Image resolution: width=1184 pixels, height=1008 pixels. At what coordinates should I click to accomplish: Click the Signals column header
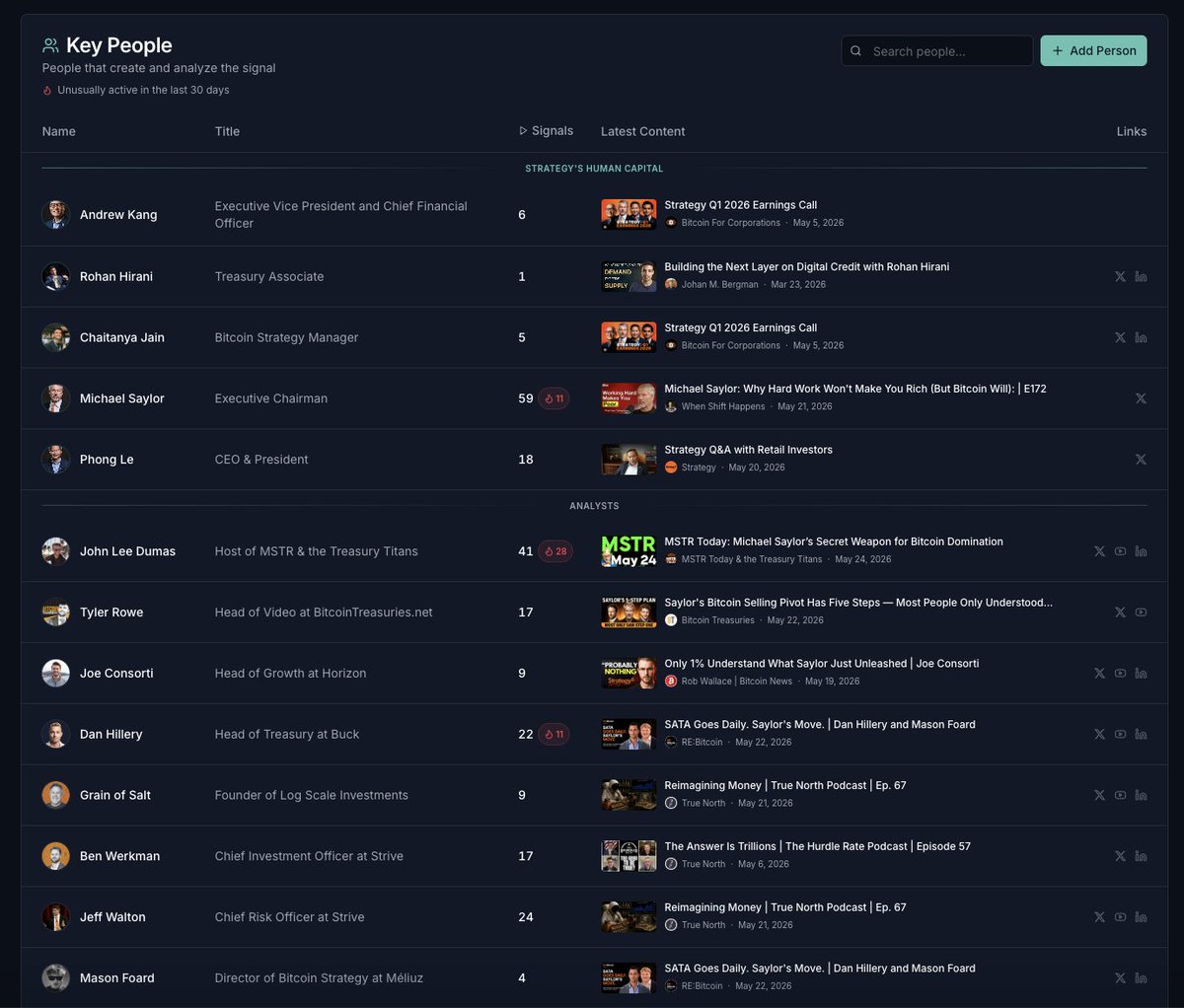coord(546,130)
